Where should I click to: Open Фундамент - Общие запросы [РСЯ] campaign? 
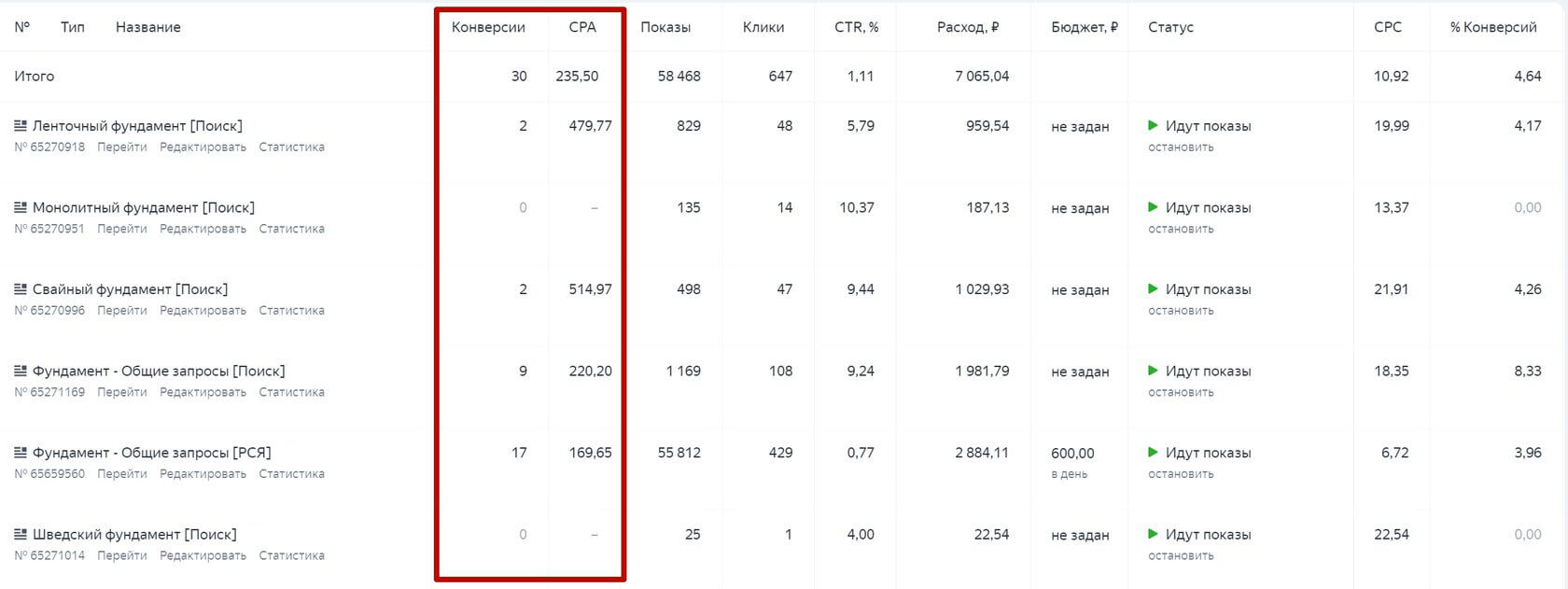point(152,453)
